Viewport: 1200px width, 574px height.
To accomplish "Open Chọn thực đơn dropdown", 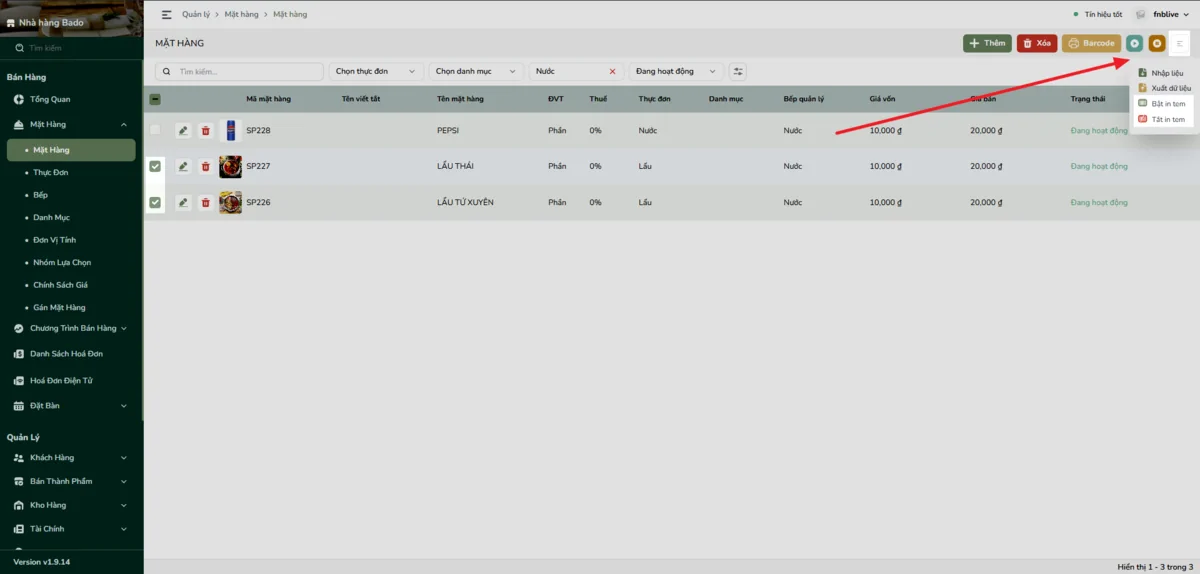I will tap(376, 71).
